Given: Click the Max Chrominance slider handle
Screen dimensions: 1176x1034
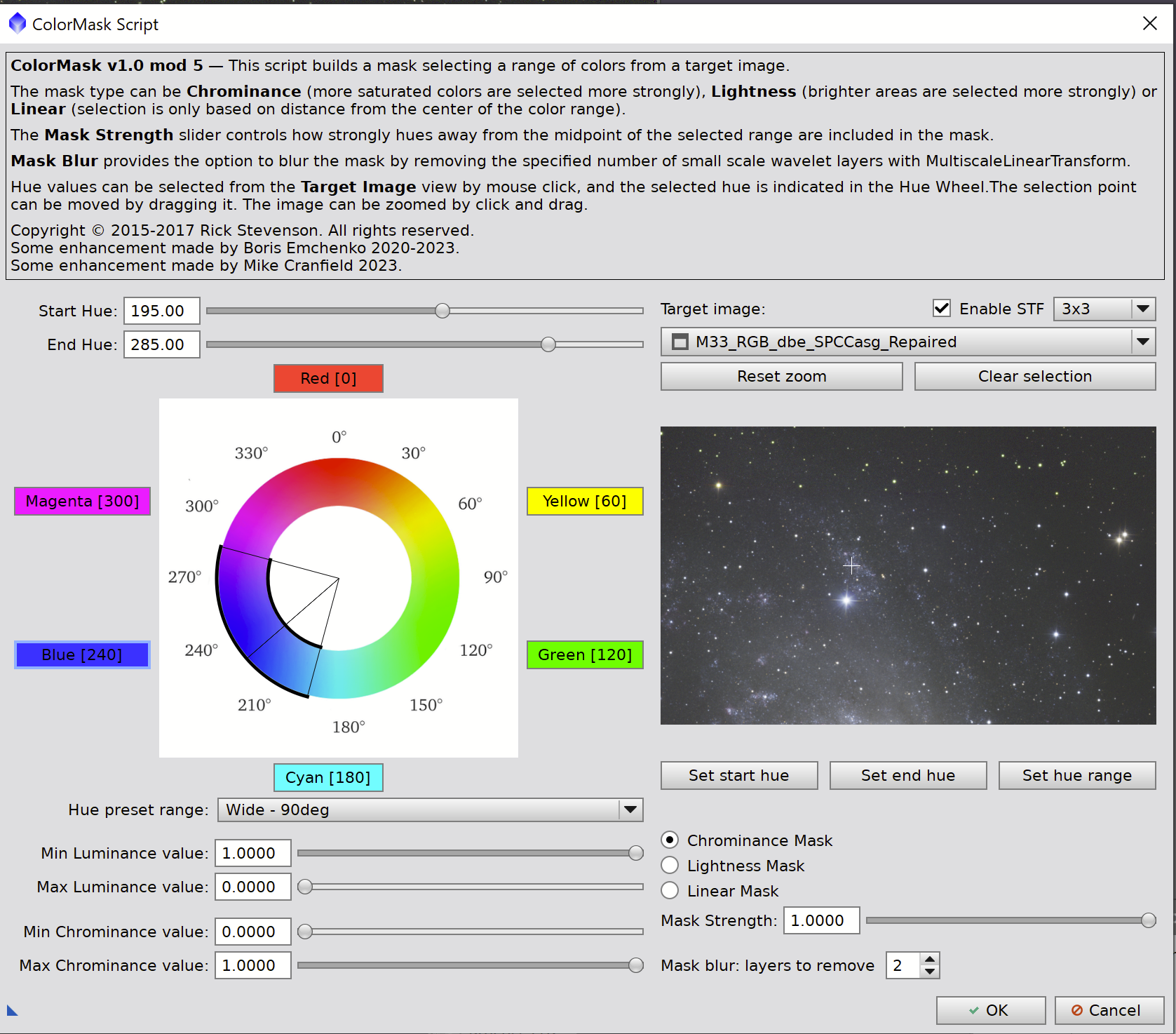Looking at the screenshot, I should tap(635, 965).
